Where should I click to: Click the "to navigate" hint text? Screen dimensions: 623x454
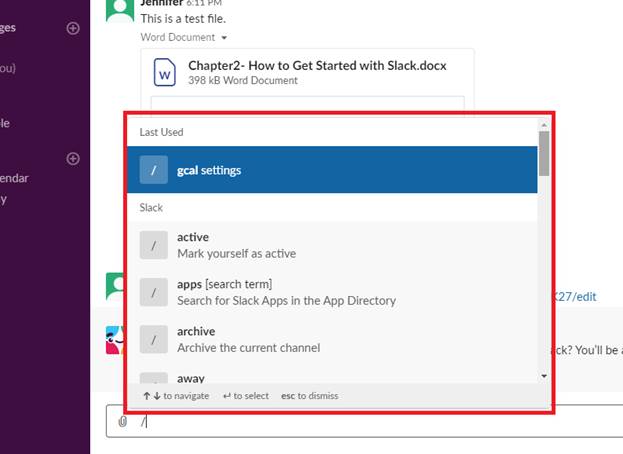coord(186,396)
